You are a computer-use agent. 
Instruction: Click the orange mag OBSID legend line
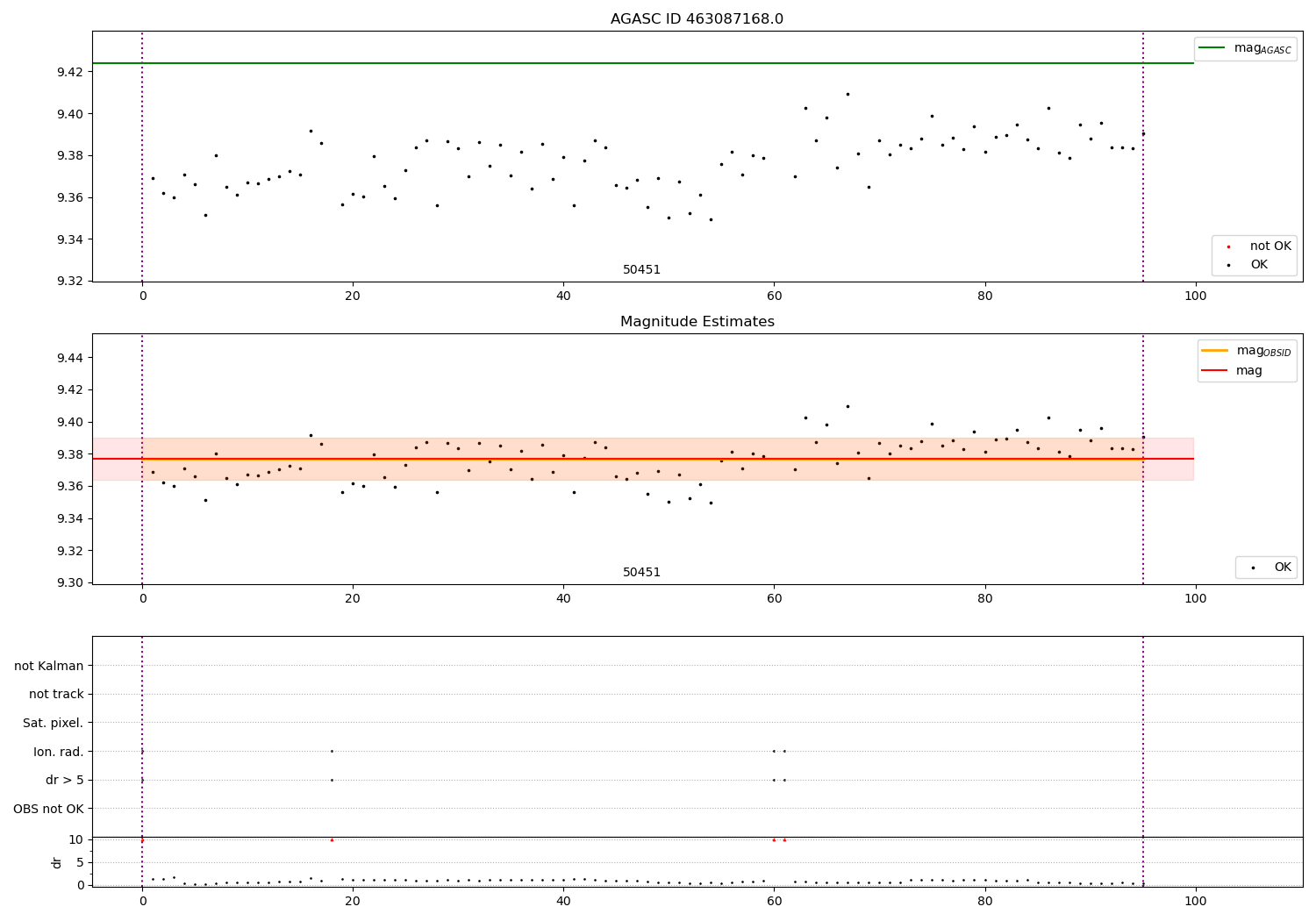1215,350
